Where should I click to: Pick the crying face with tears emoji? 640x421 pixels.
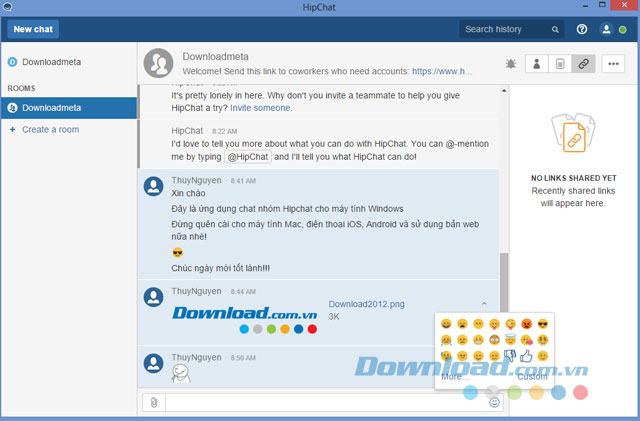[x=446, y=340]
